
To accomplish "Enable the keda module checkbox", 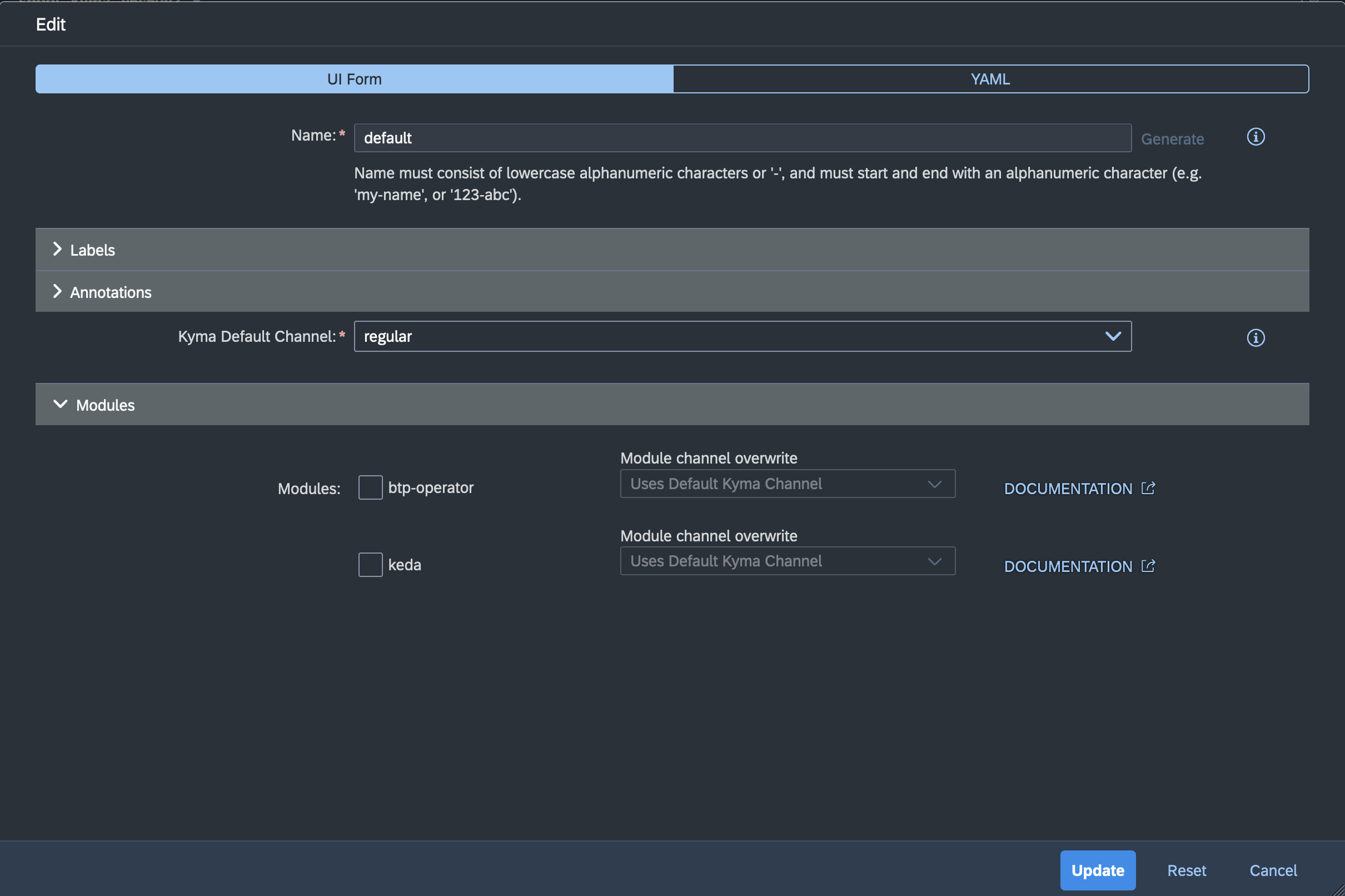I will click(370, 565).
